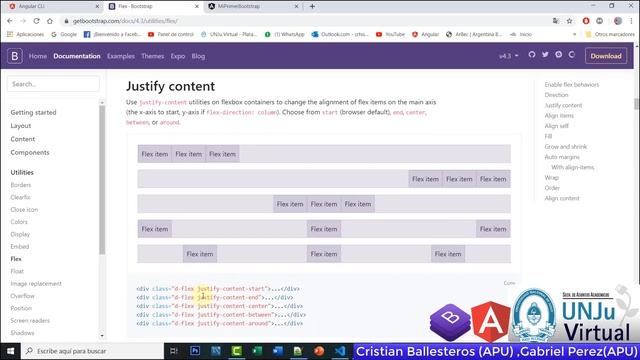Click the browser address bar URL
The width and height of the screenshot is (640, 360).
point(125,21)
